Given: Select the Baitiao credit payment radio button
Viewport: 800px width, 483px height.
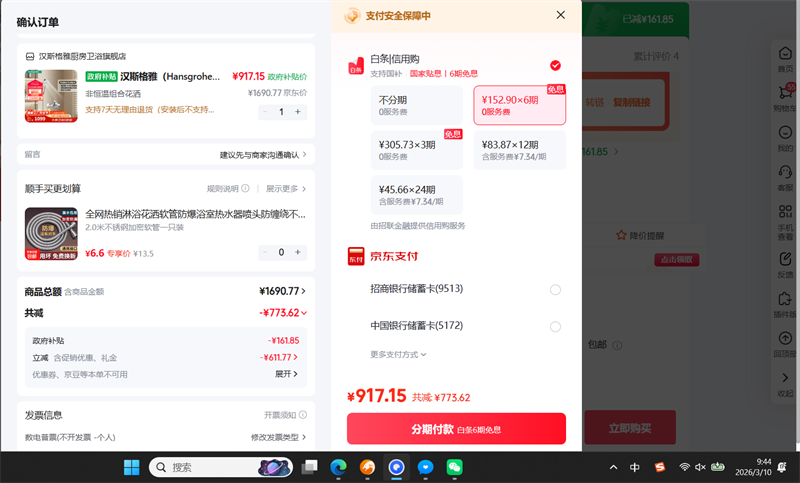Looking at the screenshot, I should click(555, 66).
